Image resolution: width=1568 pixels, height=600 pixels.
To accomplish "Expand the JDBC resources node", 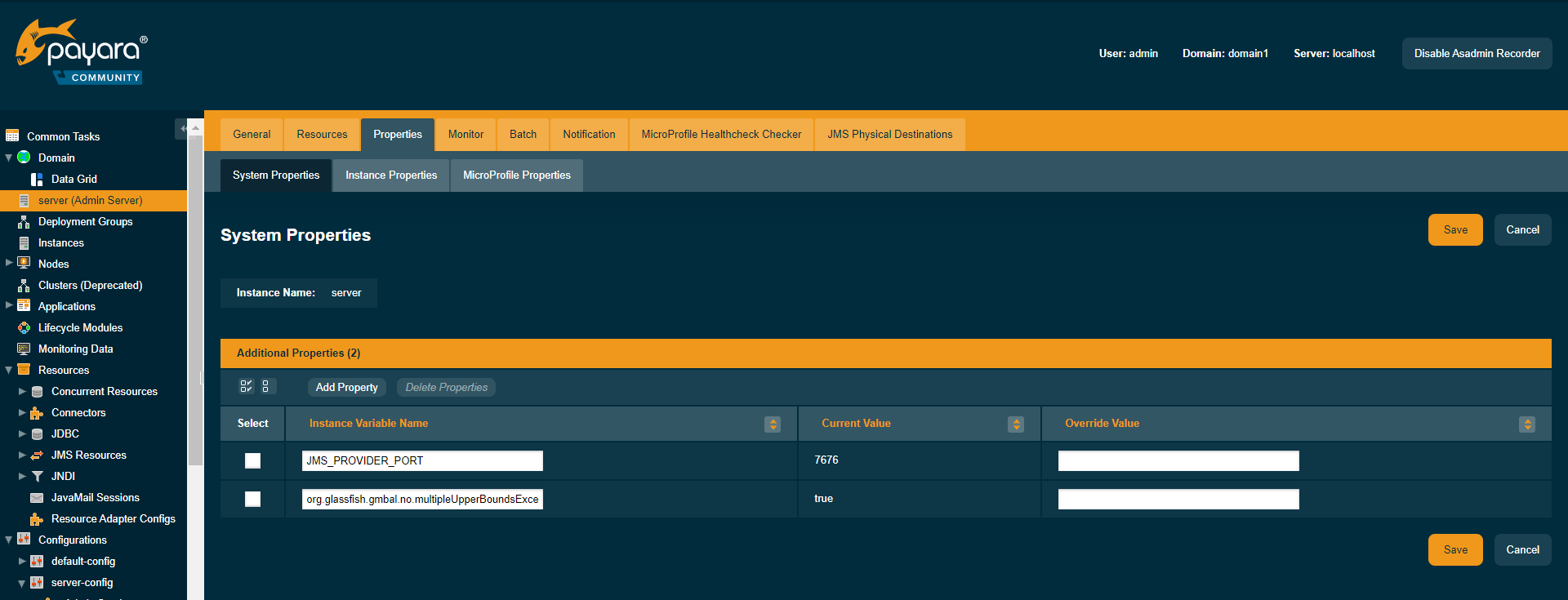I will point(22,433).
